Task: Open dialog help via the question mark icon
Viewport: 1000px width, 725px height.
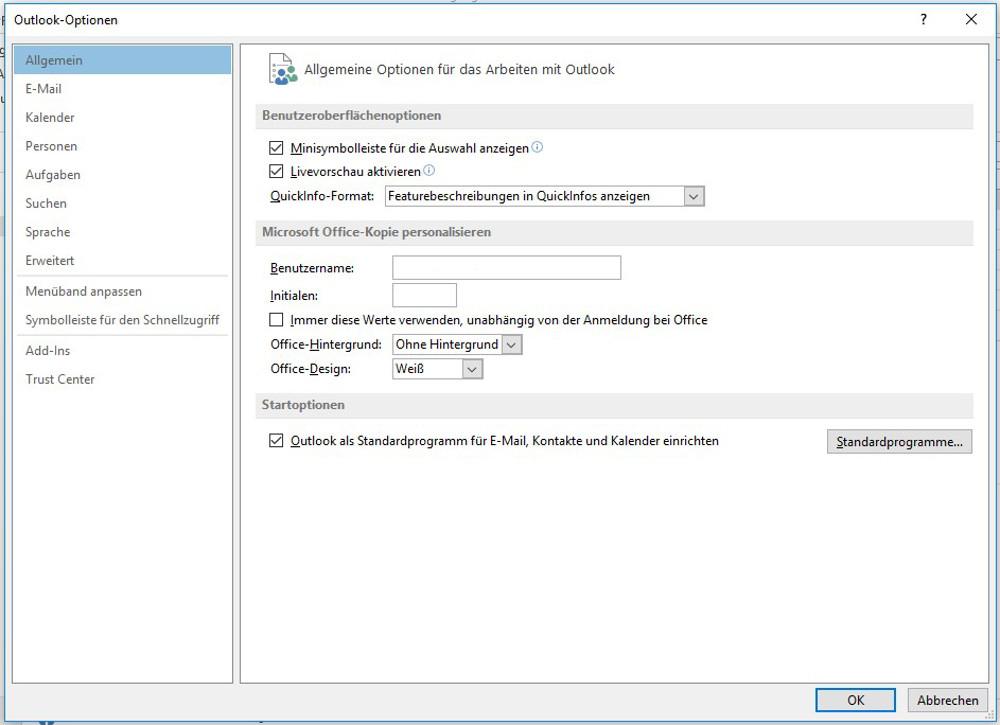Action: (x=923, y=19)
